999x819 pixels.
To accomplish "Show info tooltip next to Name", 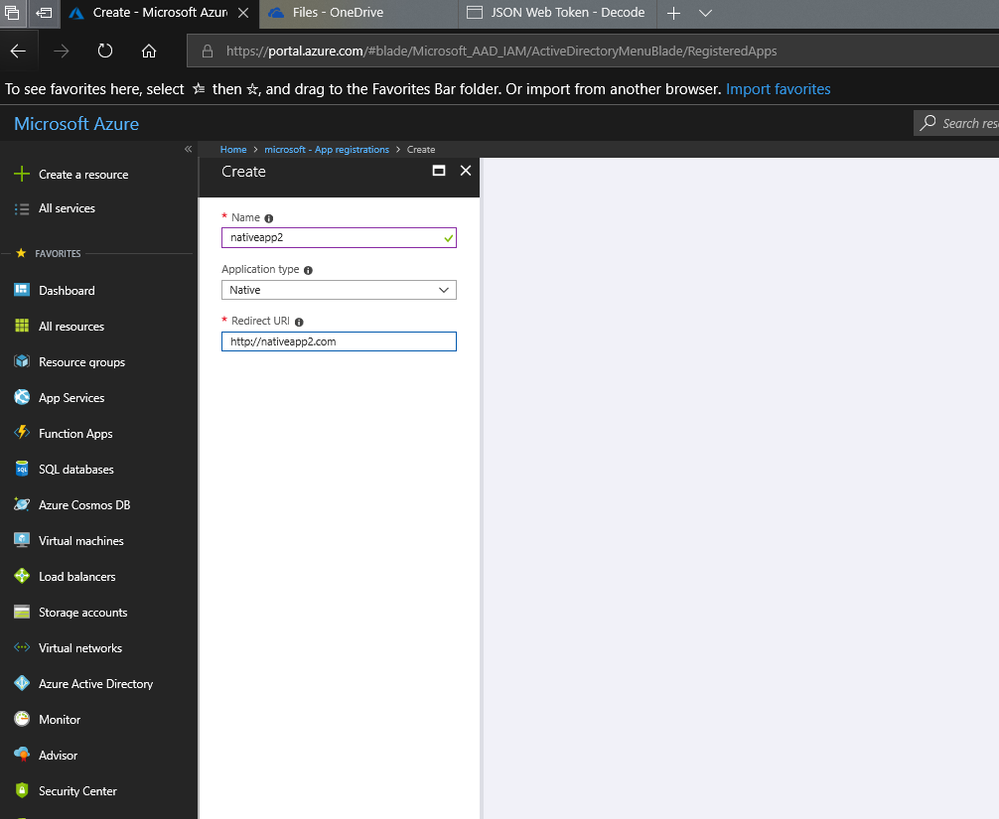I will pyautogui.click(x=269, y=218).
